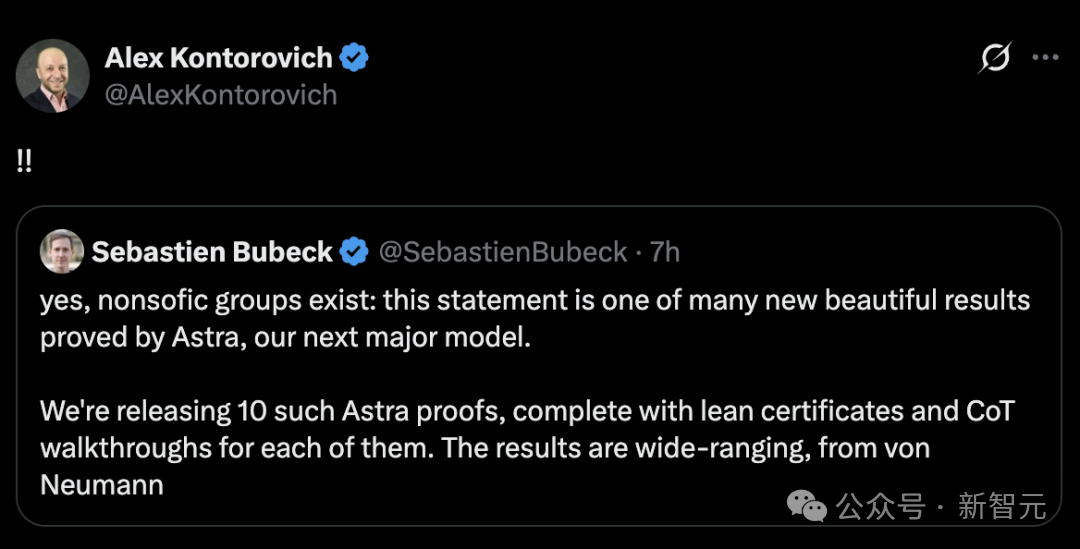1080x549 pixels.
Task: Click the "新智元" watermark label
Action: tap(1002, 507)
